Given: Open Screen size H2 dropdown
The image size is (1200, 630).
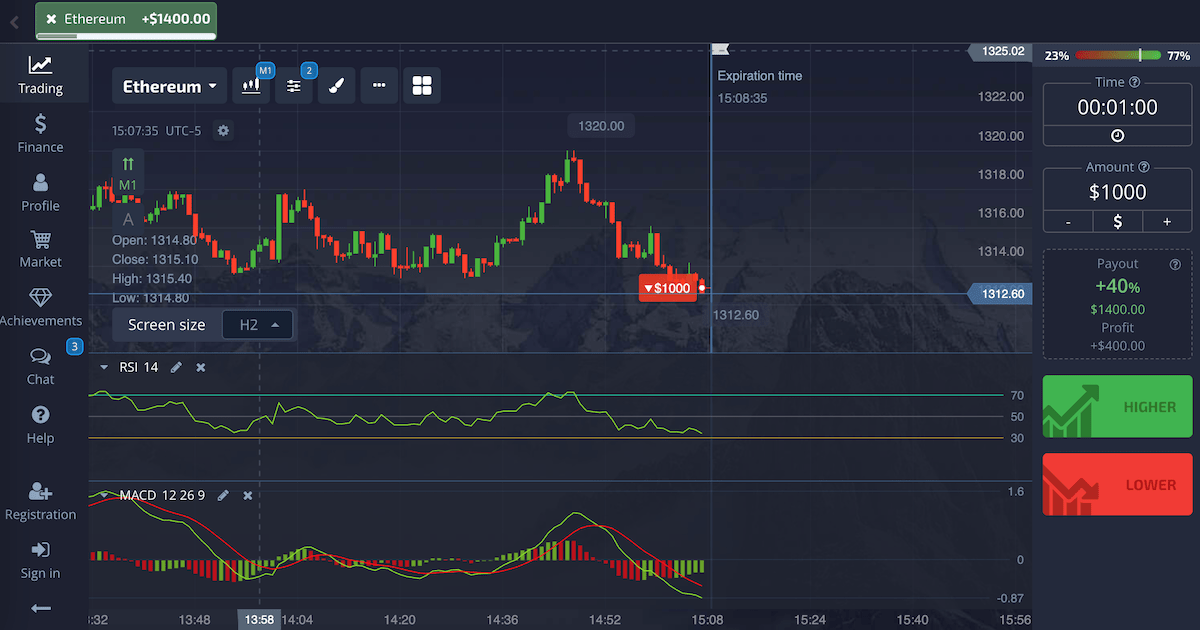Looking at the screenshot, I should point(258,325).
